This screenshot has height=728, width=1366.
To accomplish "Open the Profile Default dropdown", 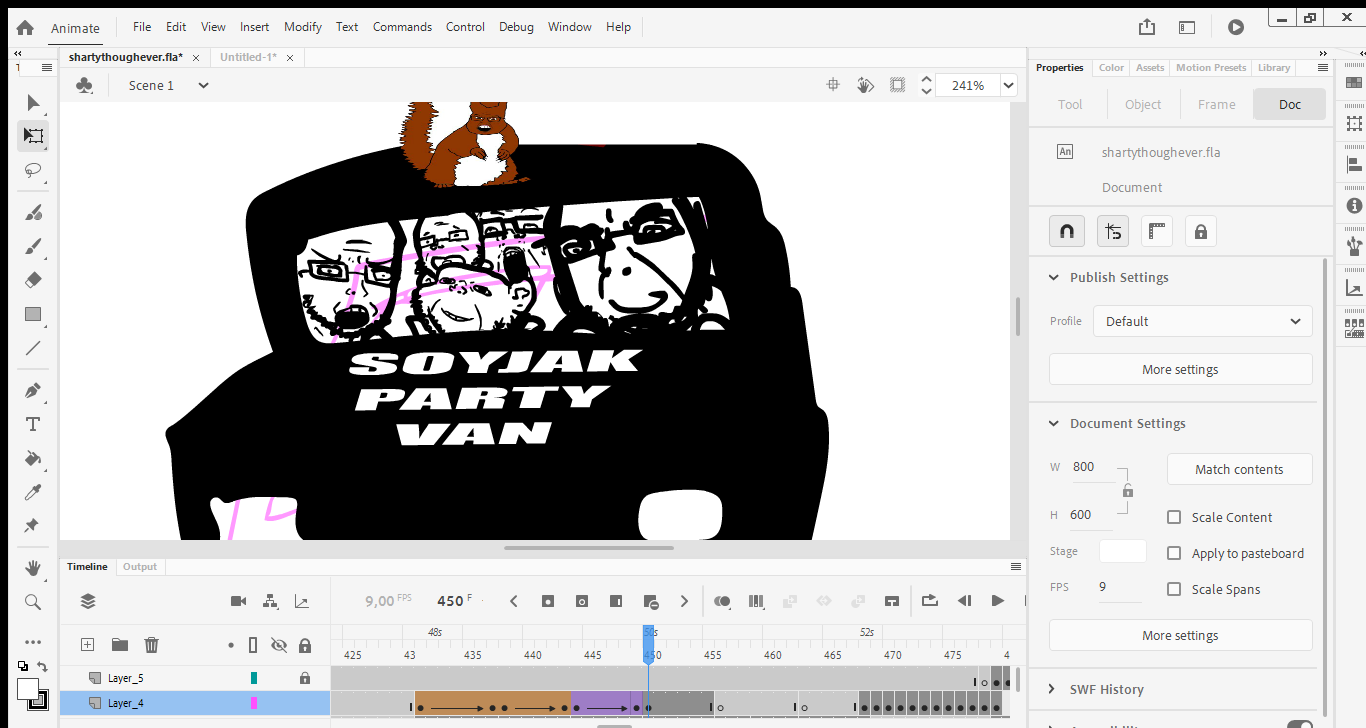I will [1202, 321].
